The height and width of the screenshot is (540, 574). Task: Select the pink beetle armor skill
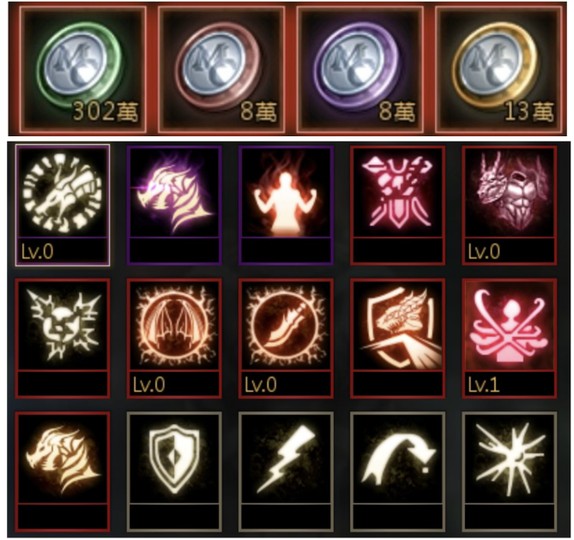[x=398, y=205]
